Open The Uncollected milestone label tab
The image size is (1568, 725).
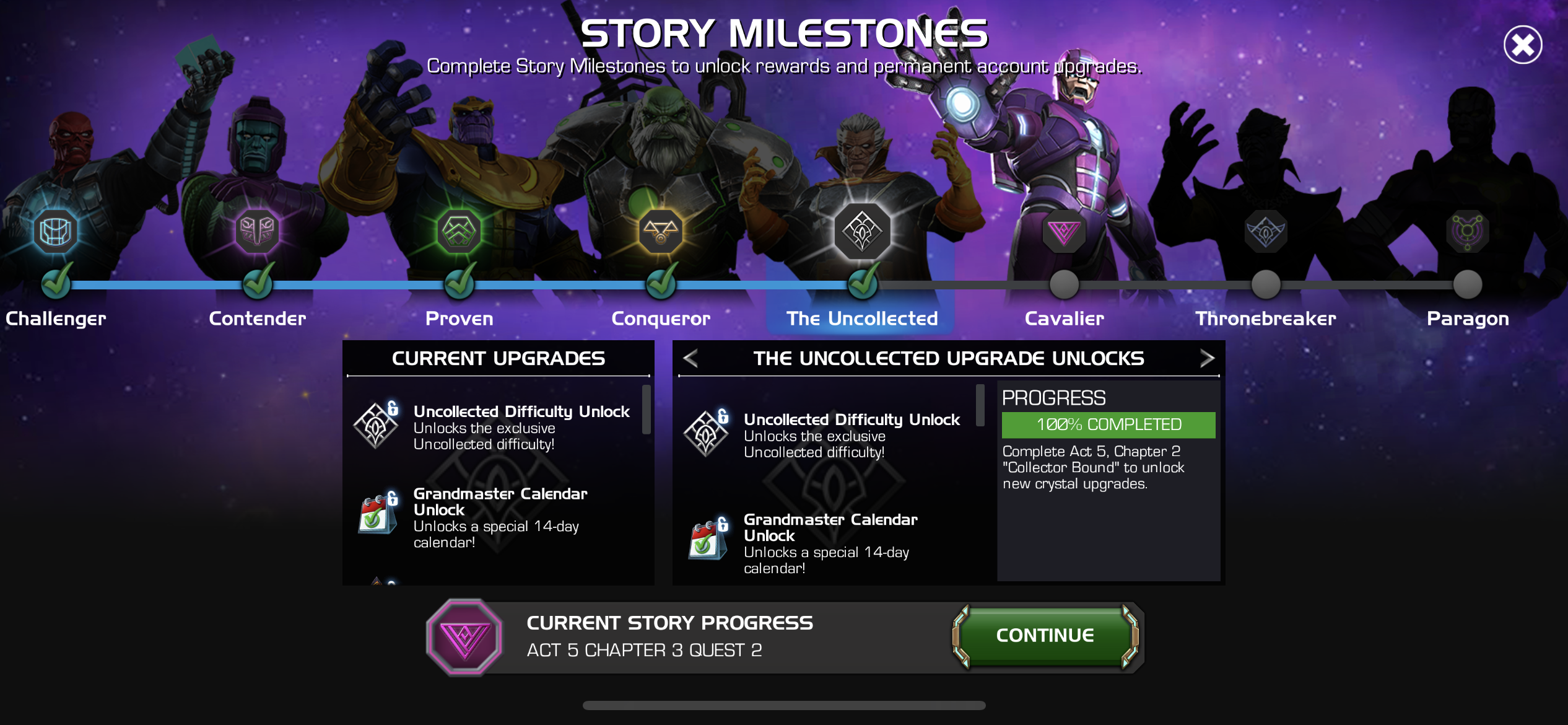click(862, 319)
